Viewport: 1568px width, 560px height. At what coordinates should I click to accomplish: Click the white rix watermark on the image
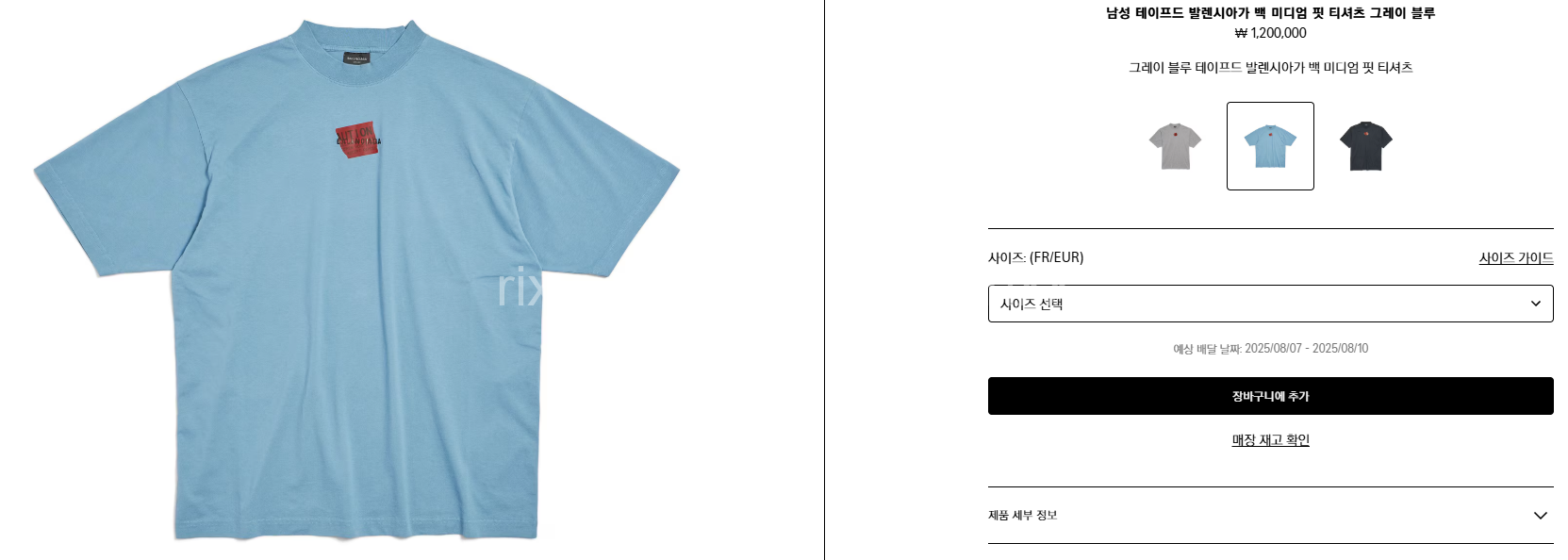tap(520, 288)
